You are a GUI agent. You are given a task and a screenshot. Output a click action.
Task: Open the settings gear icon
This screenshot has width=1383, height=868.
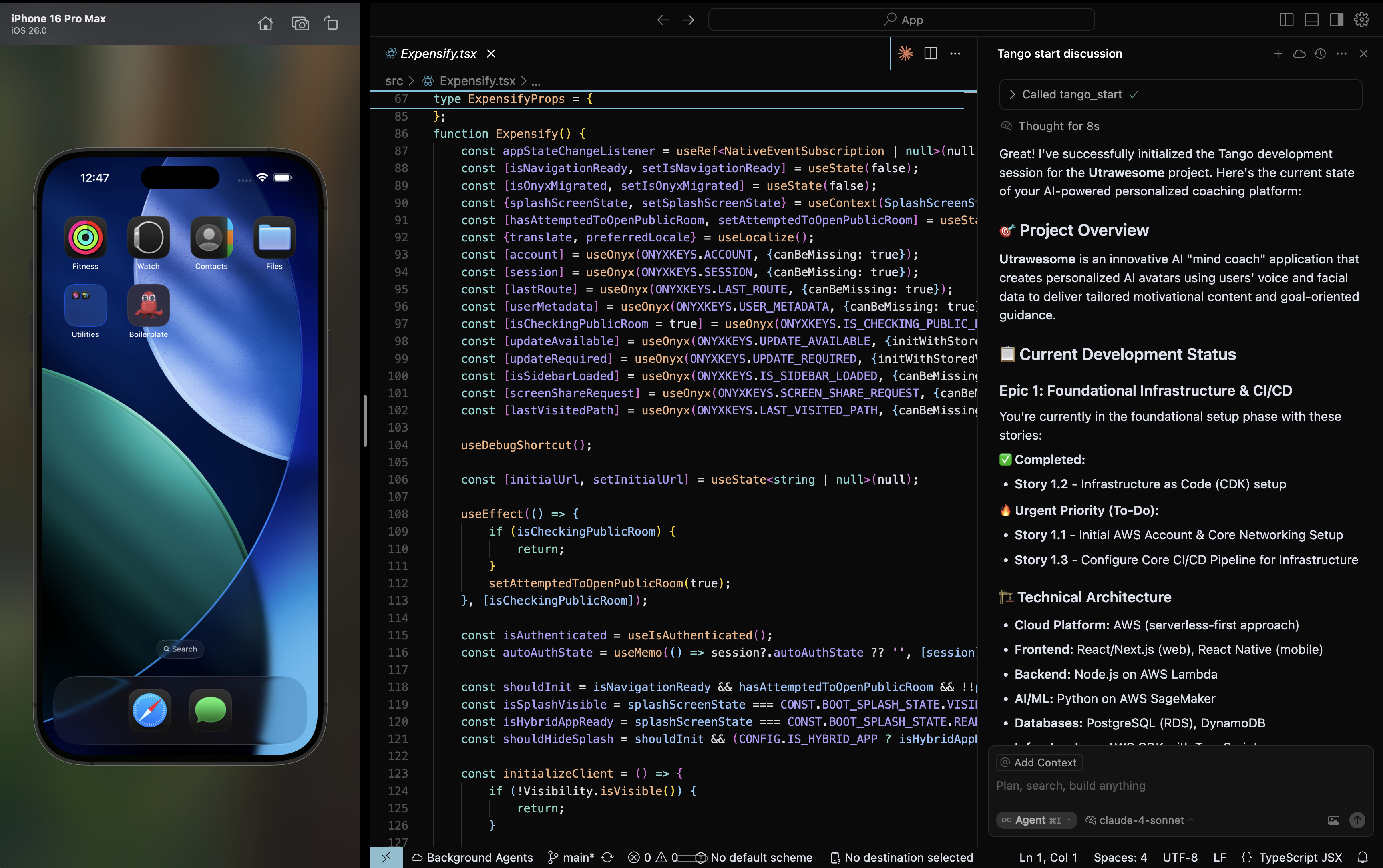(1362, 20)
